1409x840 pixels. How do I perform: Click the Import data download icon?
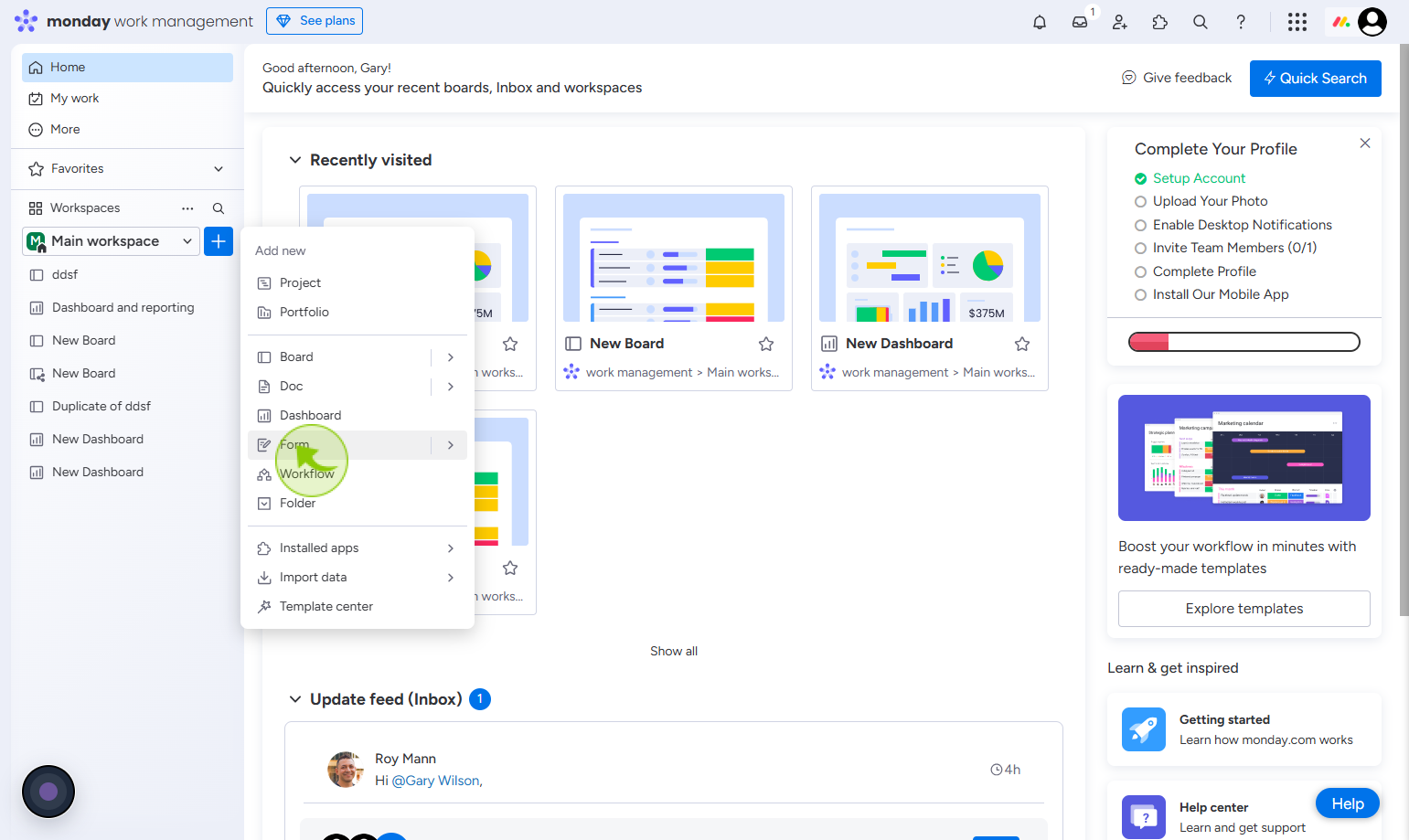[x=264, y=578]
